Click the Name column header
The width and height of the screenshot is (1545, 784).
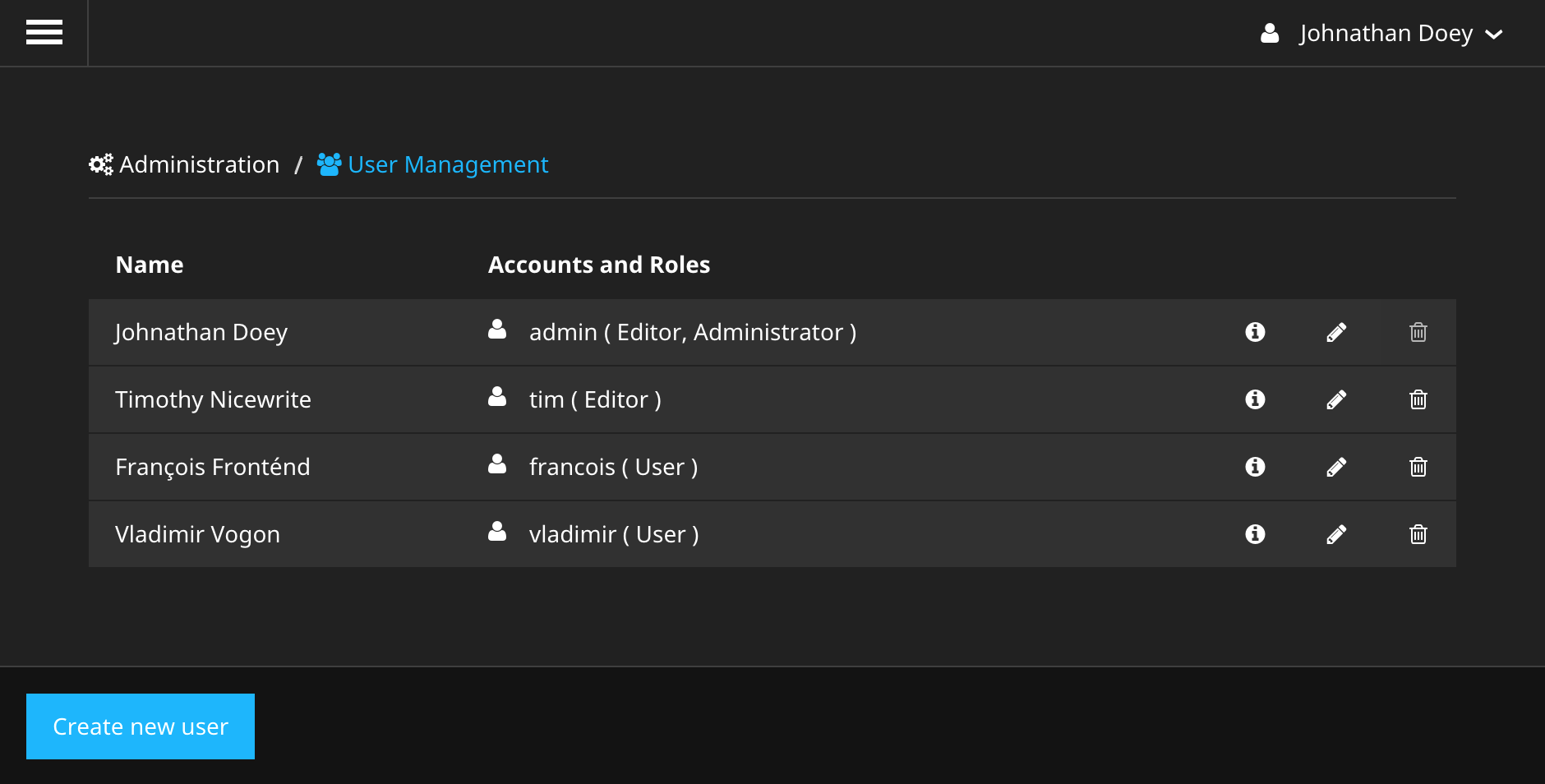pos(150,265)
